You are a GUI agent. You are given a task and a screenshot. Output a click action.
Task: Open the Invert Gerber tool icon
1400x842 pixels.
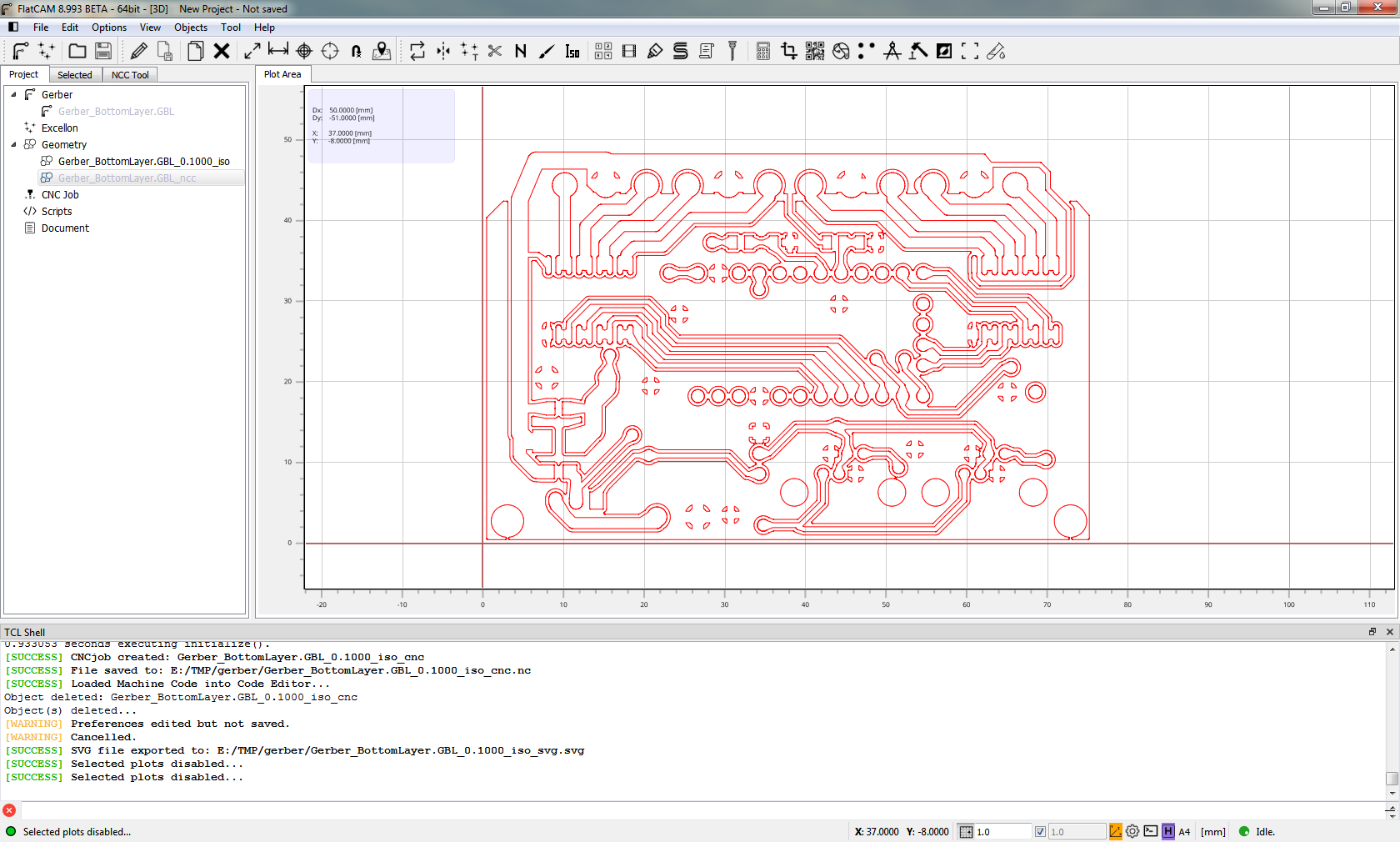pyautogui.click(x=944, y=51)
